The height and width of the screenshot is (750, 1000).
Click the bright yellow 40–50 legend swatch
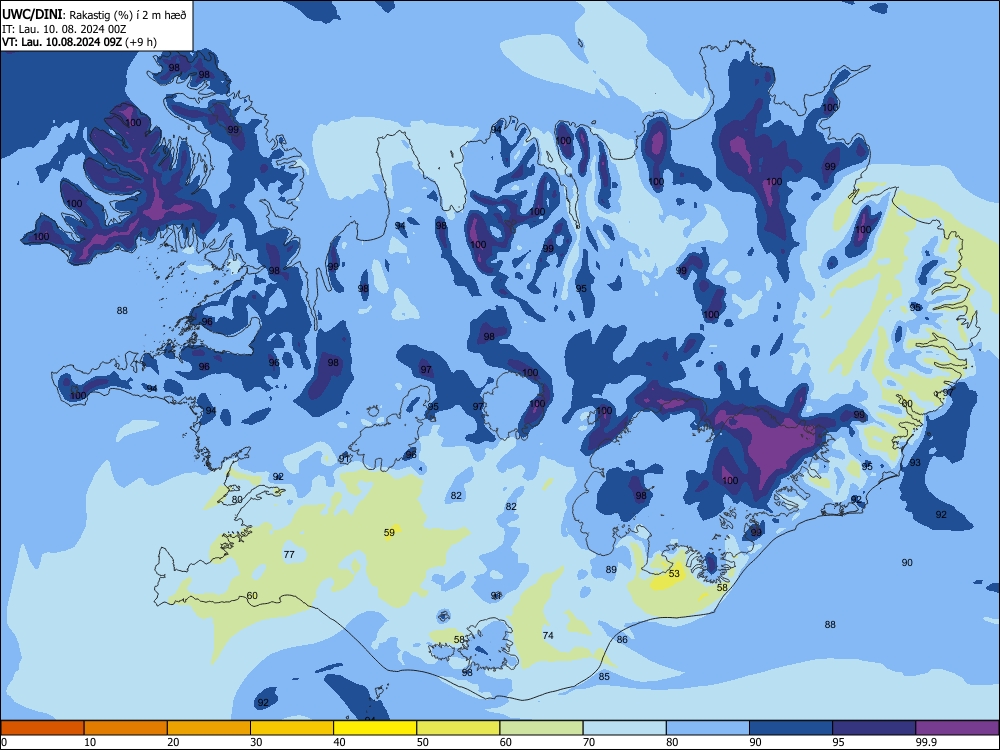375,728
